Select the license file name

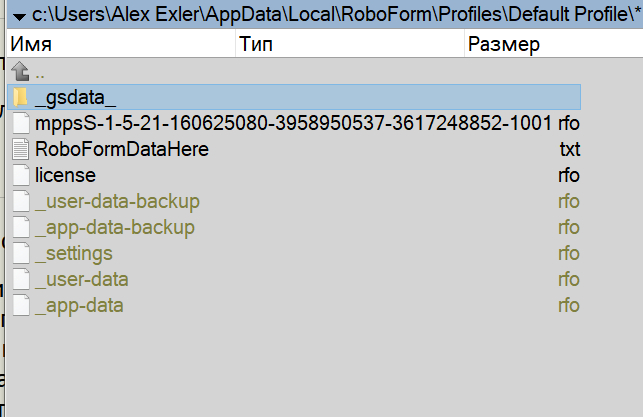[x=65, y=175]
